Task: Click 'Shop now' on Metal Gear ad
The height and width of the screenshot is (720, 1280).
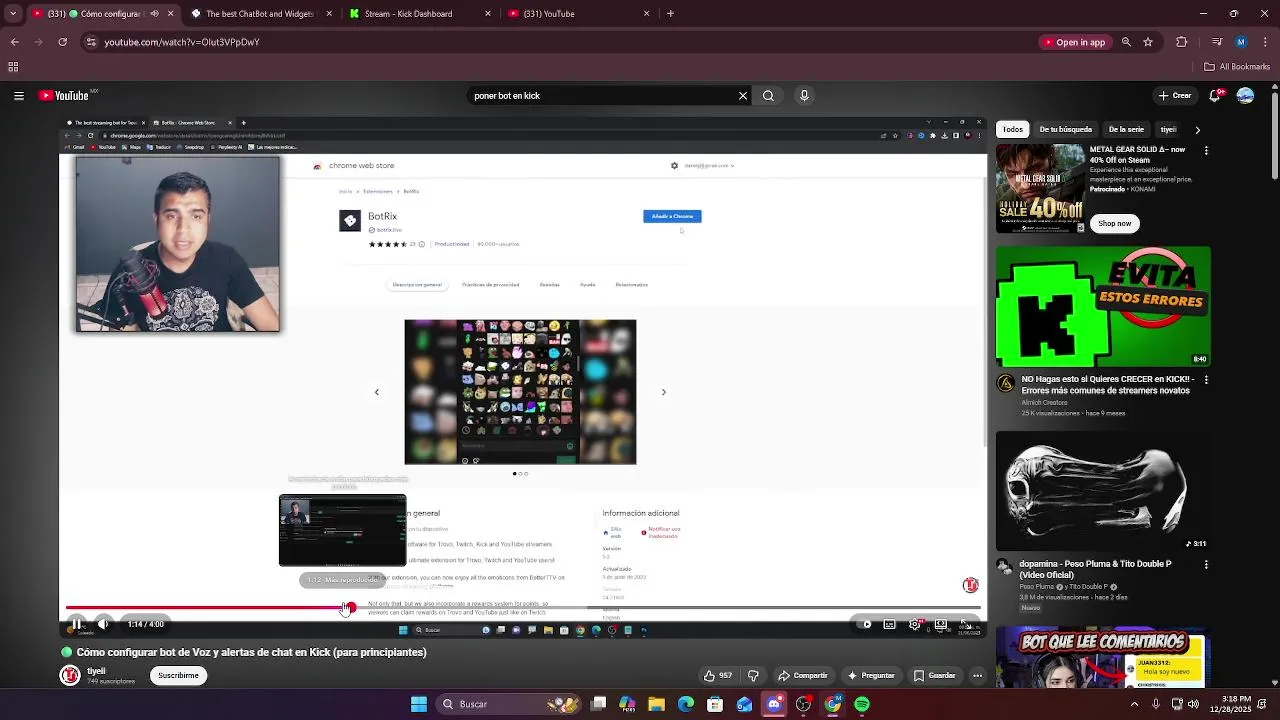Action: 1114,223
